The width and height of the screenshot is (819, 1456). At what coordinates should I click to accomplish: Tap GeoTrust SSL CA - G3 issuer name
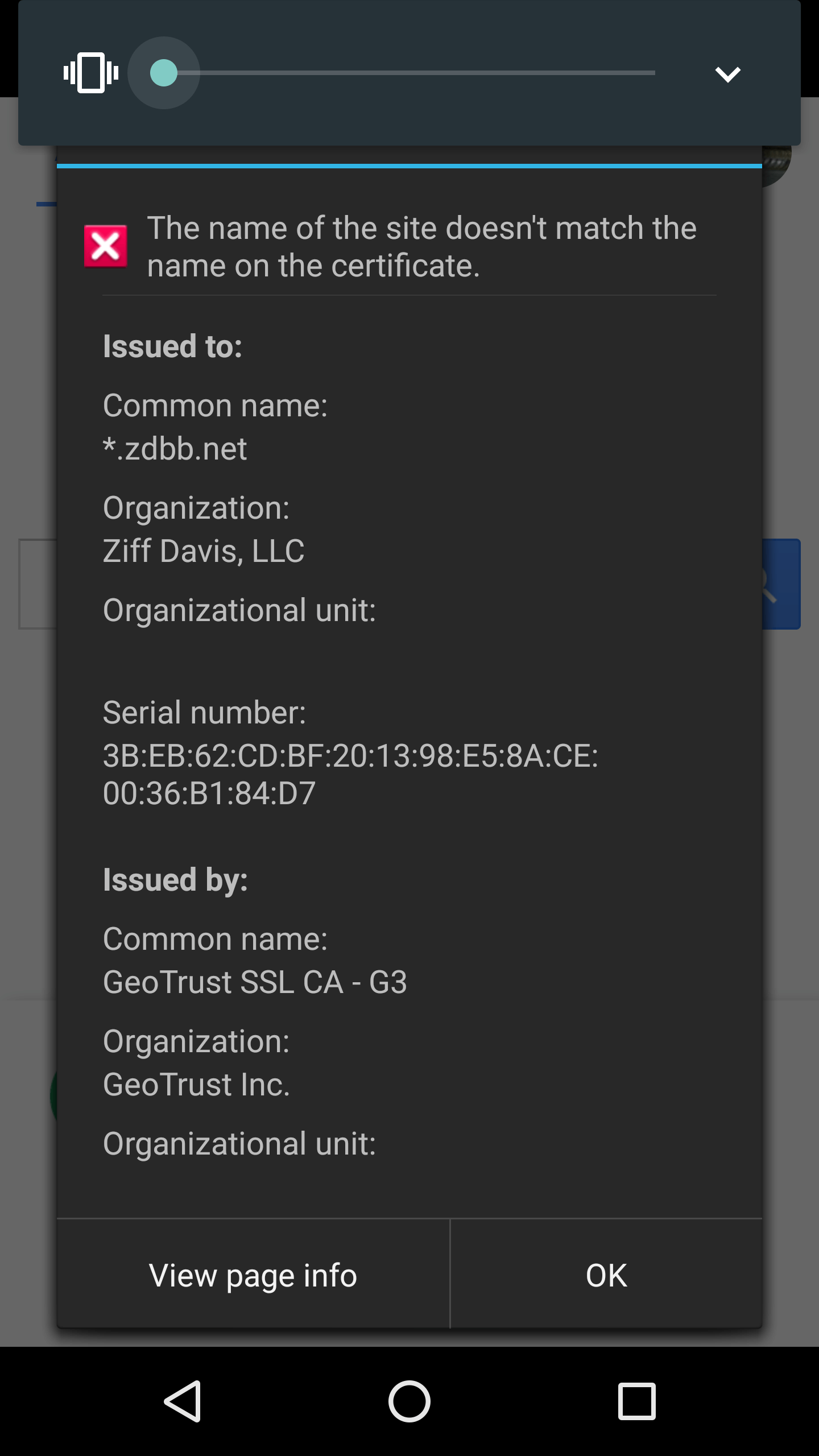tap(255, 982)
